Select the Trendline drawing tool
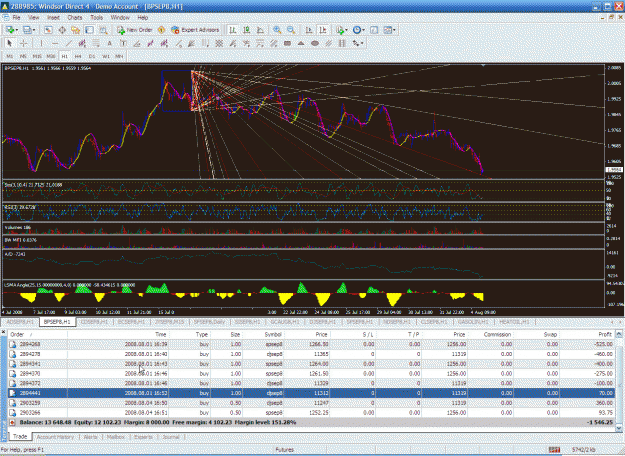This screenshot has width=625, height=456. (69, 43)
